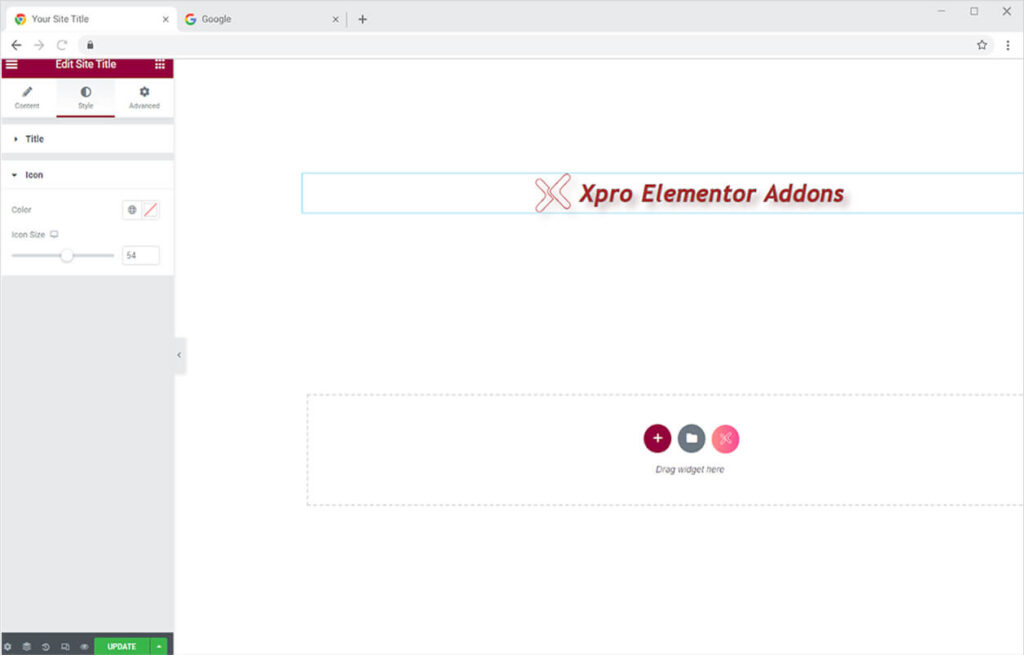Toggle Icon Size responsive device icon
The width and height of the screenshot is (1024, 655).
pyautogui.click(x=54, y=234)
